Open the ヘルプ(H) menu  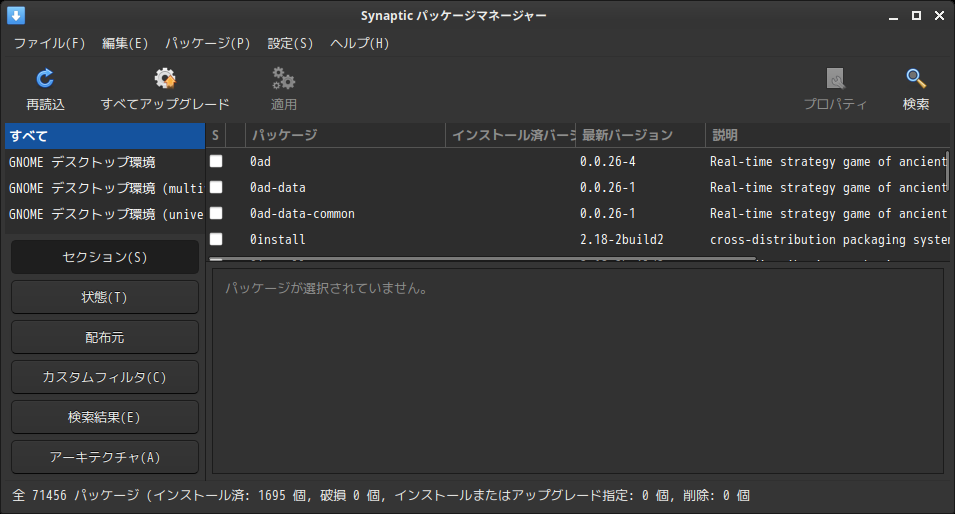pyautogui.click(x=359, y=43)
